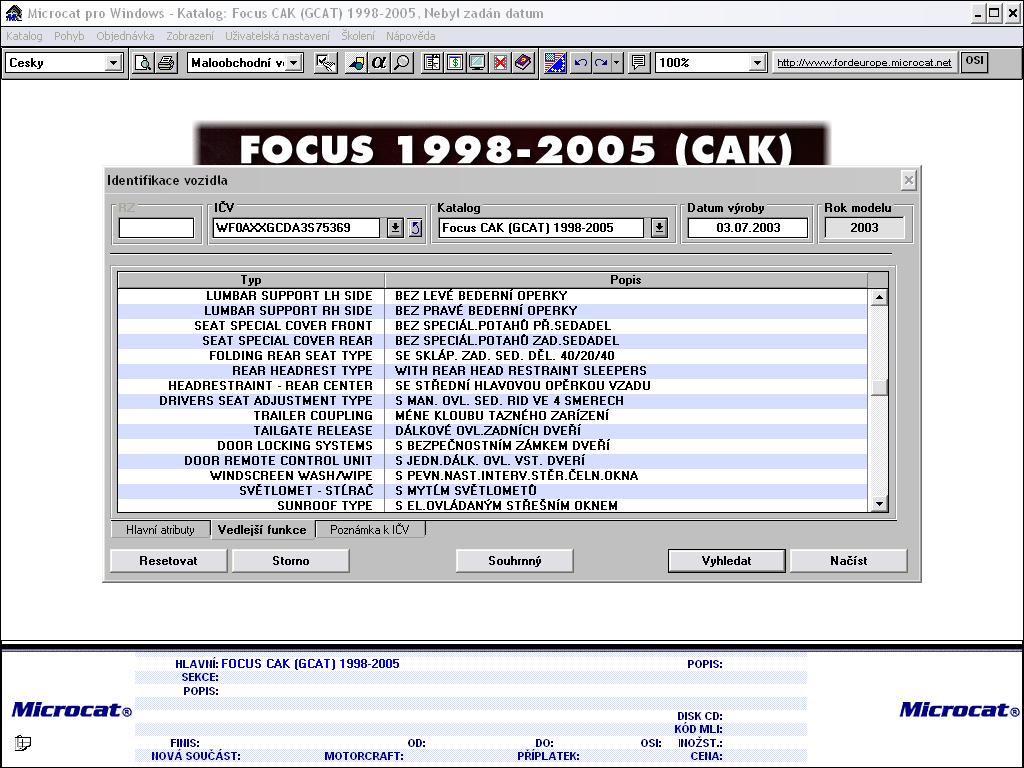Image resolution: width=1024 pixels, height=768 pixels.
Task: Open the Cesky language dropdown
Action: pyautogui.click(x=113, y=63)
